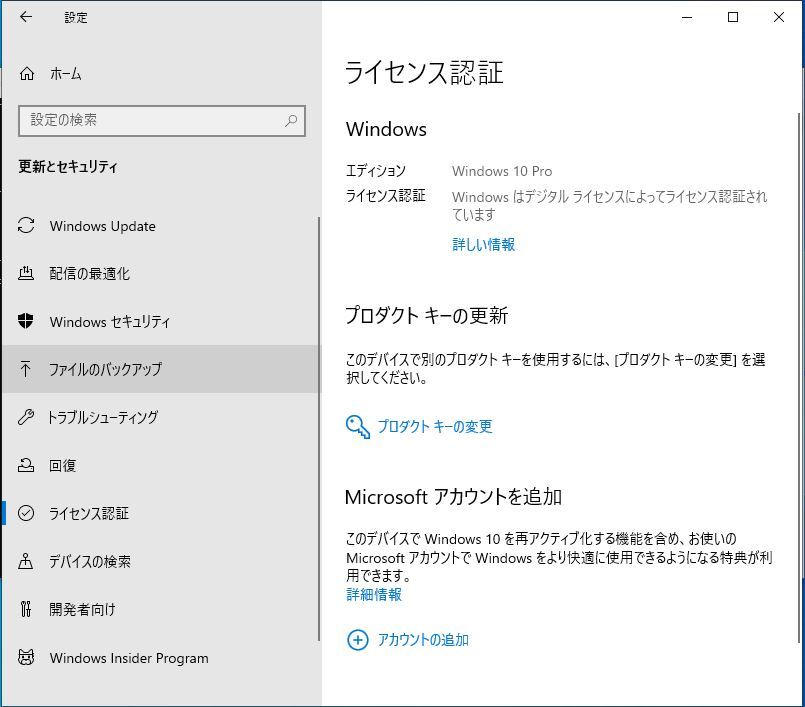Click the plus circle add account icon
805x707 pixels.
pyautogui.click(x=358, y=640)
